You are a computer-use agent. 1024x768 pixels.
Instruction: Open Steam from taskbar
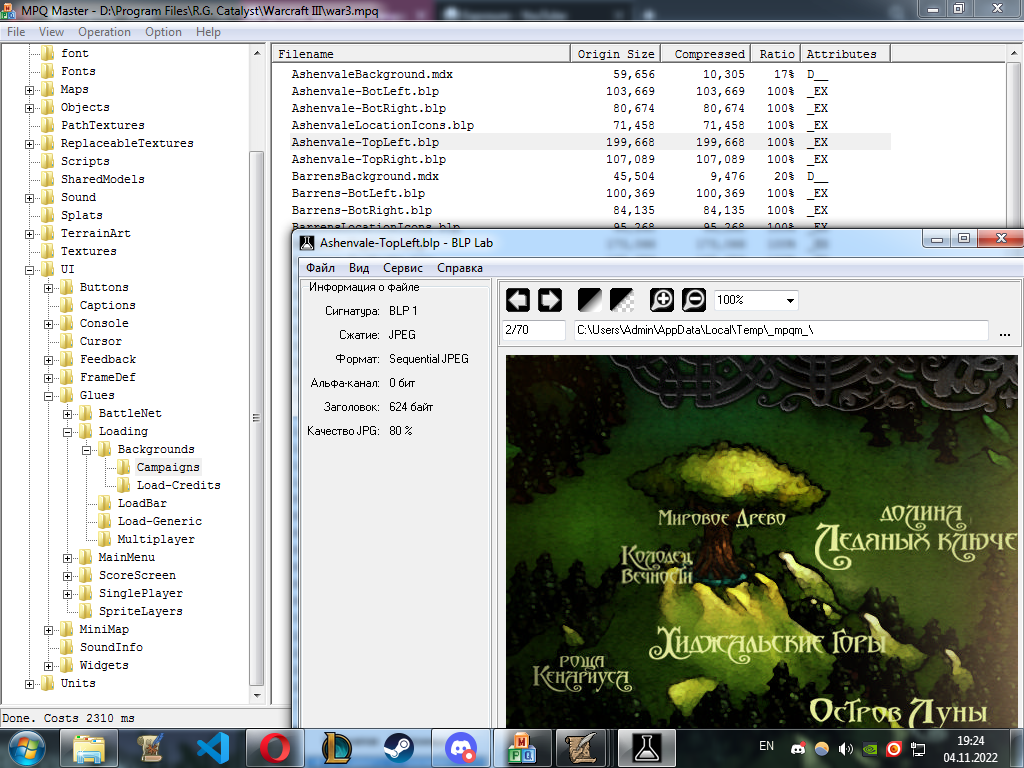[x=398, y=748]
